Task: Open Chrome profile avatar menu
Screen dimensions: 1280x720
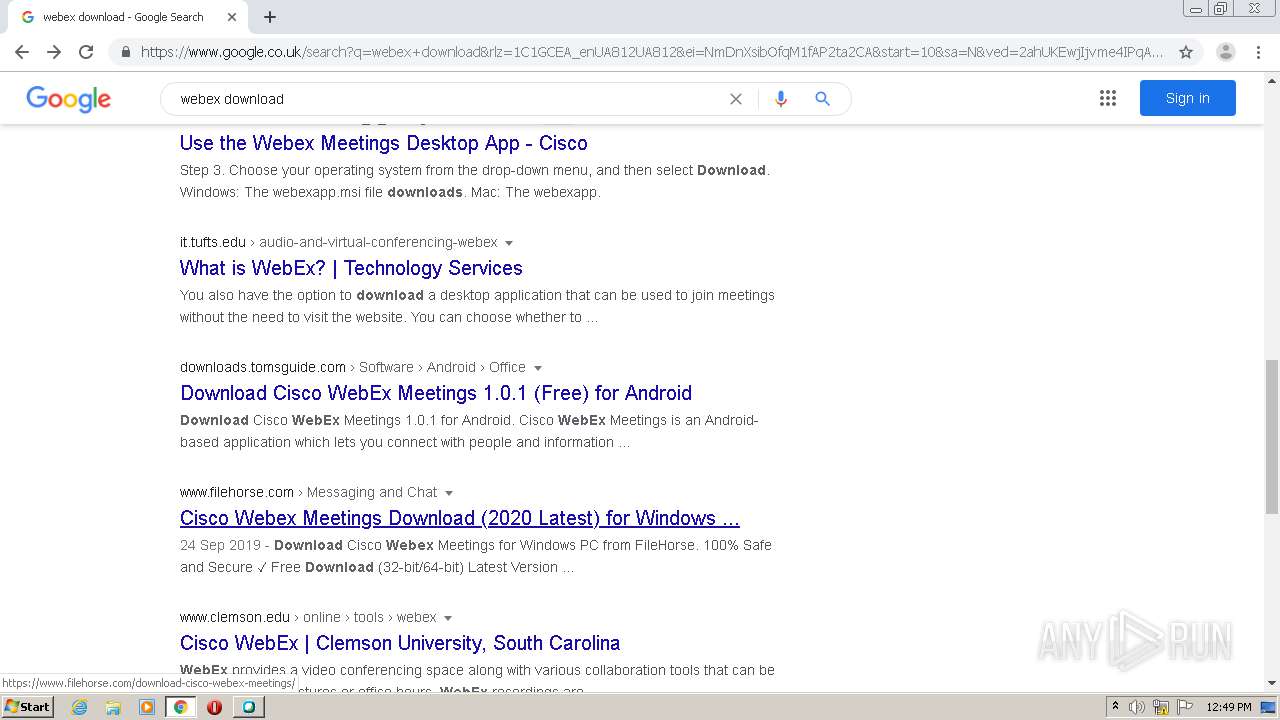Action: click(1226, 52)
